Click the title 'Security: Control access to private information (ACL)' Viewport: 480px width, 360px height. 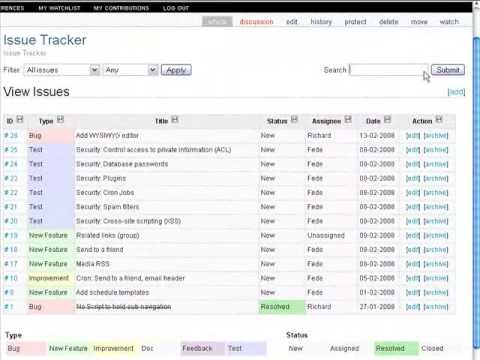(x=154, y=150)
